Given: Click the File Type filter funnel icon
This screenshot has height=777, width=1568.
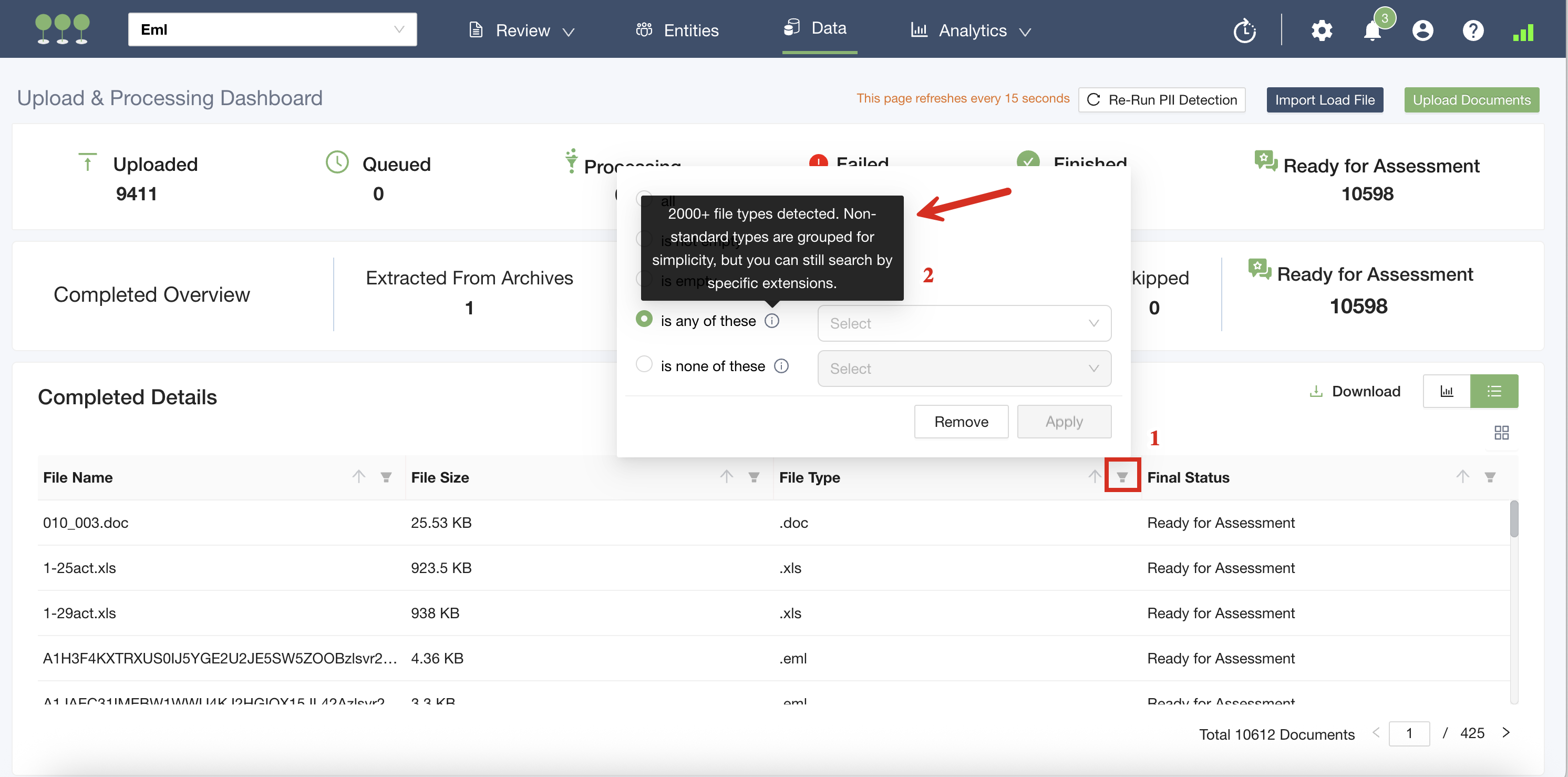Looking at the screenshot, I should point(1122,477).
